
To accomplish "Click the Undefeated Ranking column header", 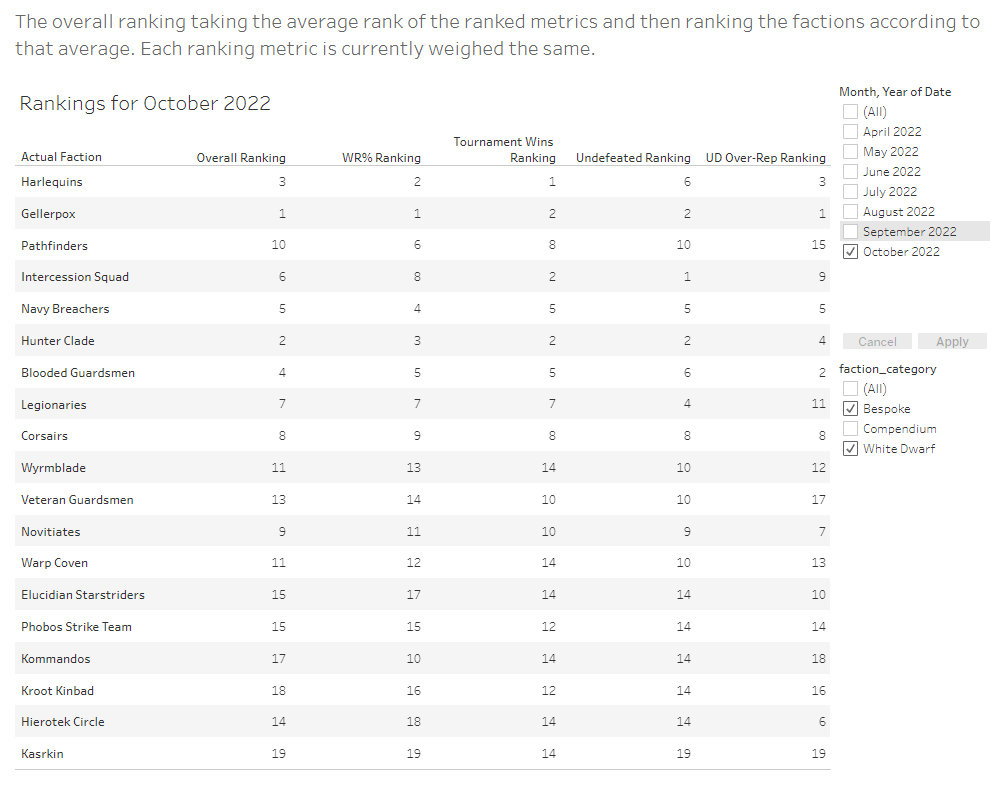I will click(633, 158).
